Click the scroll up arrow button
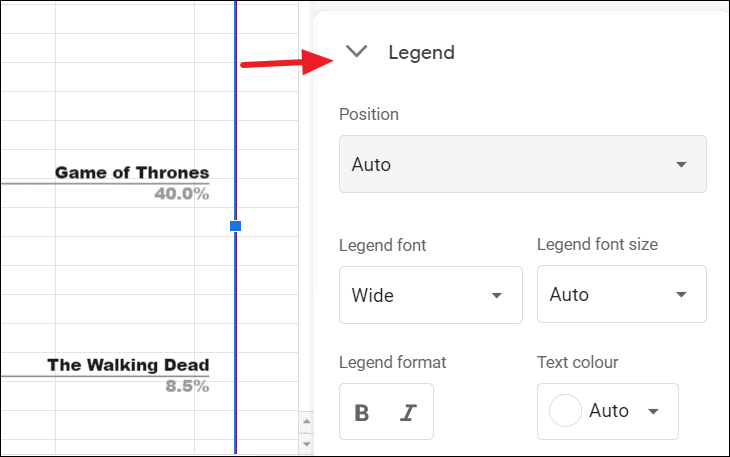 [x=306, y=421]
